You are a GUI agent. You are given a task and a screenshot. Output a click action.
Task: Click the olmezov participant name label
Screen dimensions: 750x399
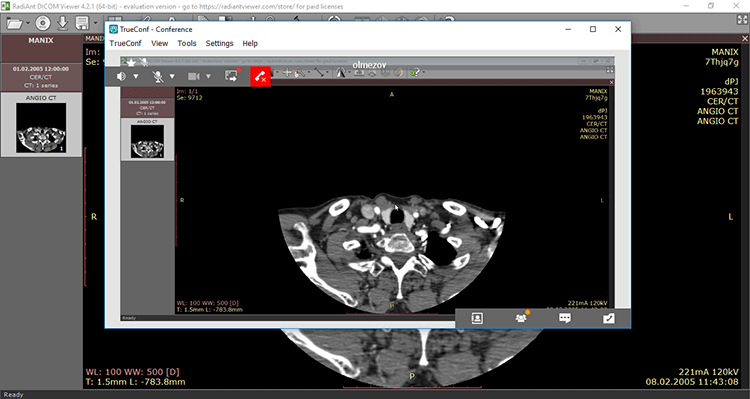coord(369,65)
